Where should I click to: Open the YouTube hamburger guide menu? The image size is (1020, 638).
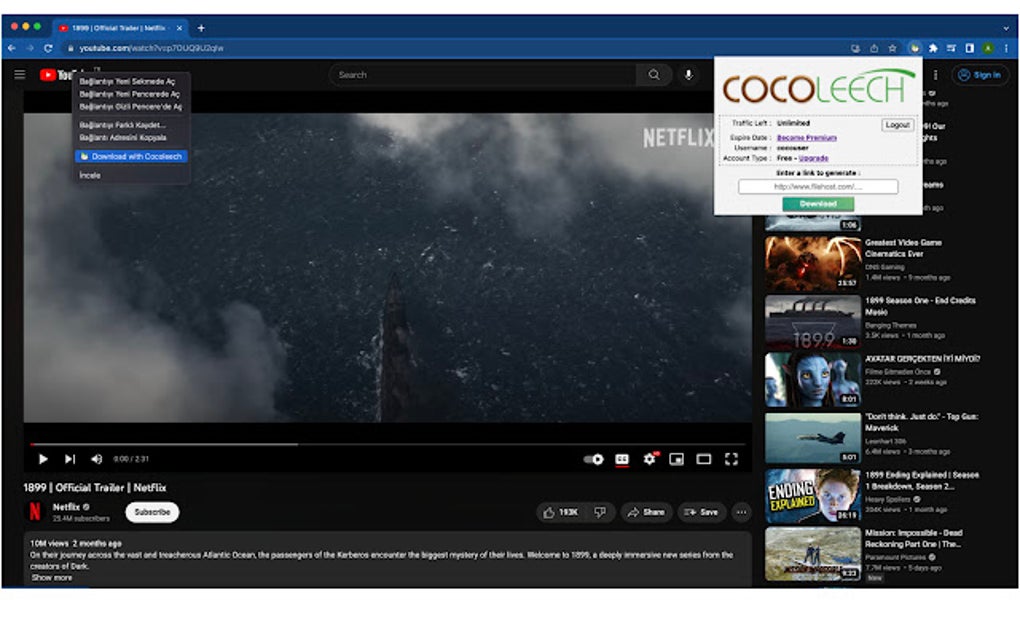(x=20, y=75)
